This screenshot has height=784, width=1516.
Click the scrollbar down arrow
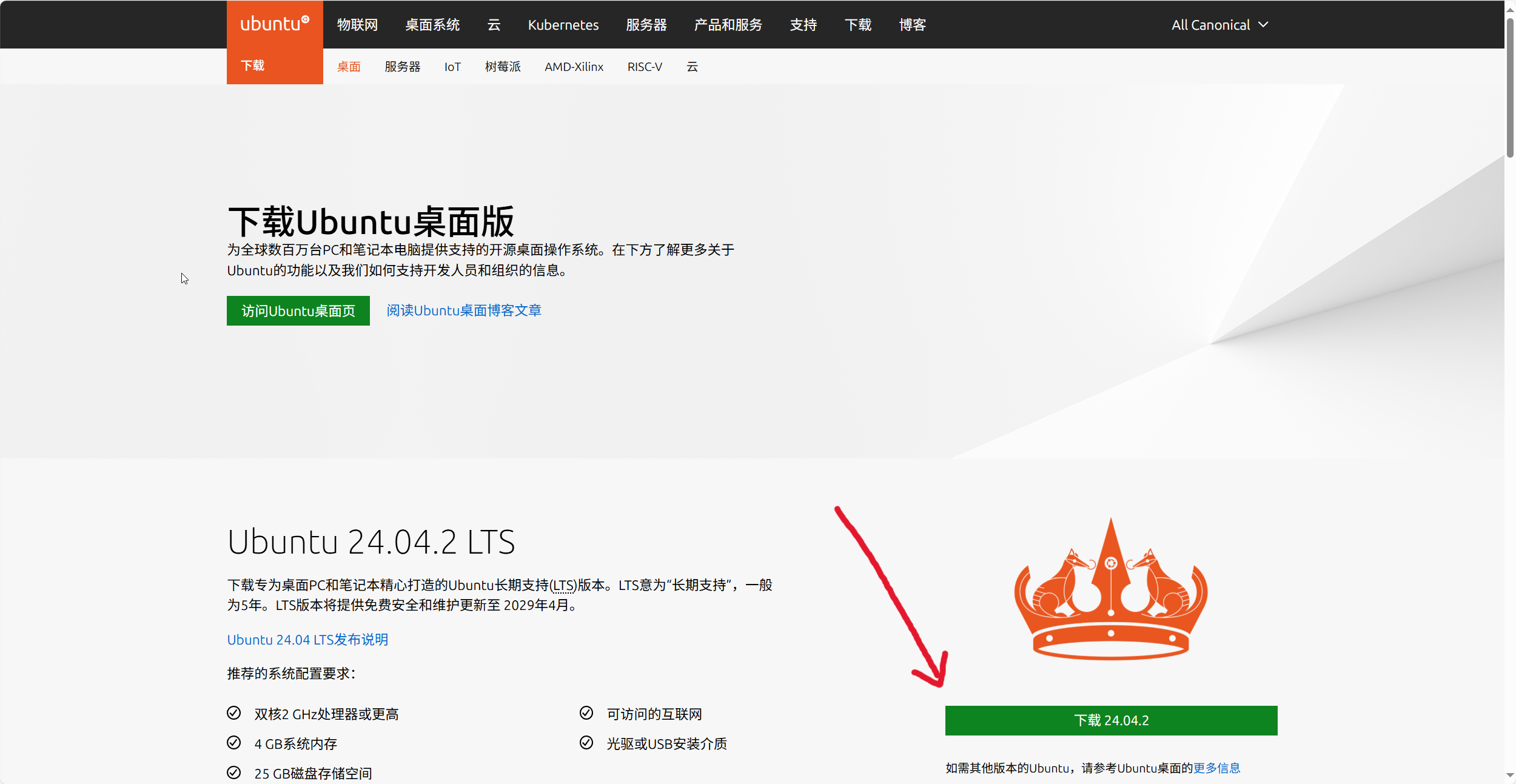(1510, 776)
